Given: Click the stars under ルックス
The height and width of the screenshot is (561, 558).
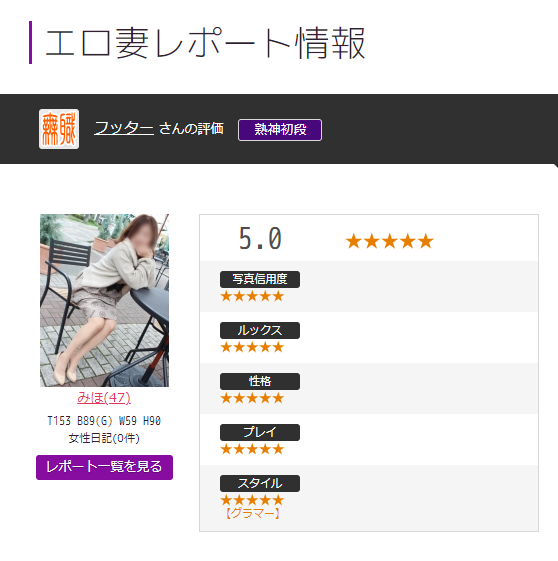Looking at the screenshot, I should click(x=252, y=347).
